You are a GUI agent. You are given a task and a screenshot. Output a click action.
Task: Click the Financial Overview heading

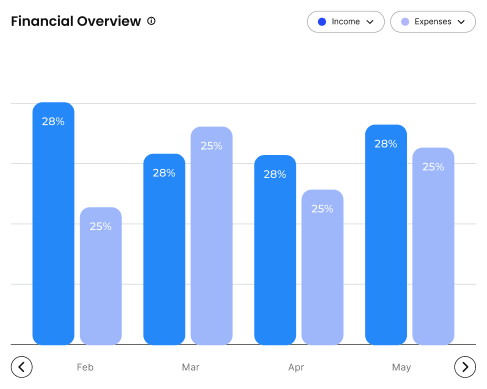pos(76,21)
